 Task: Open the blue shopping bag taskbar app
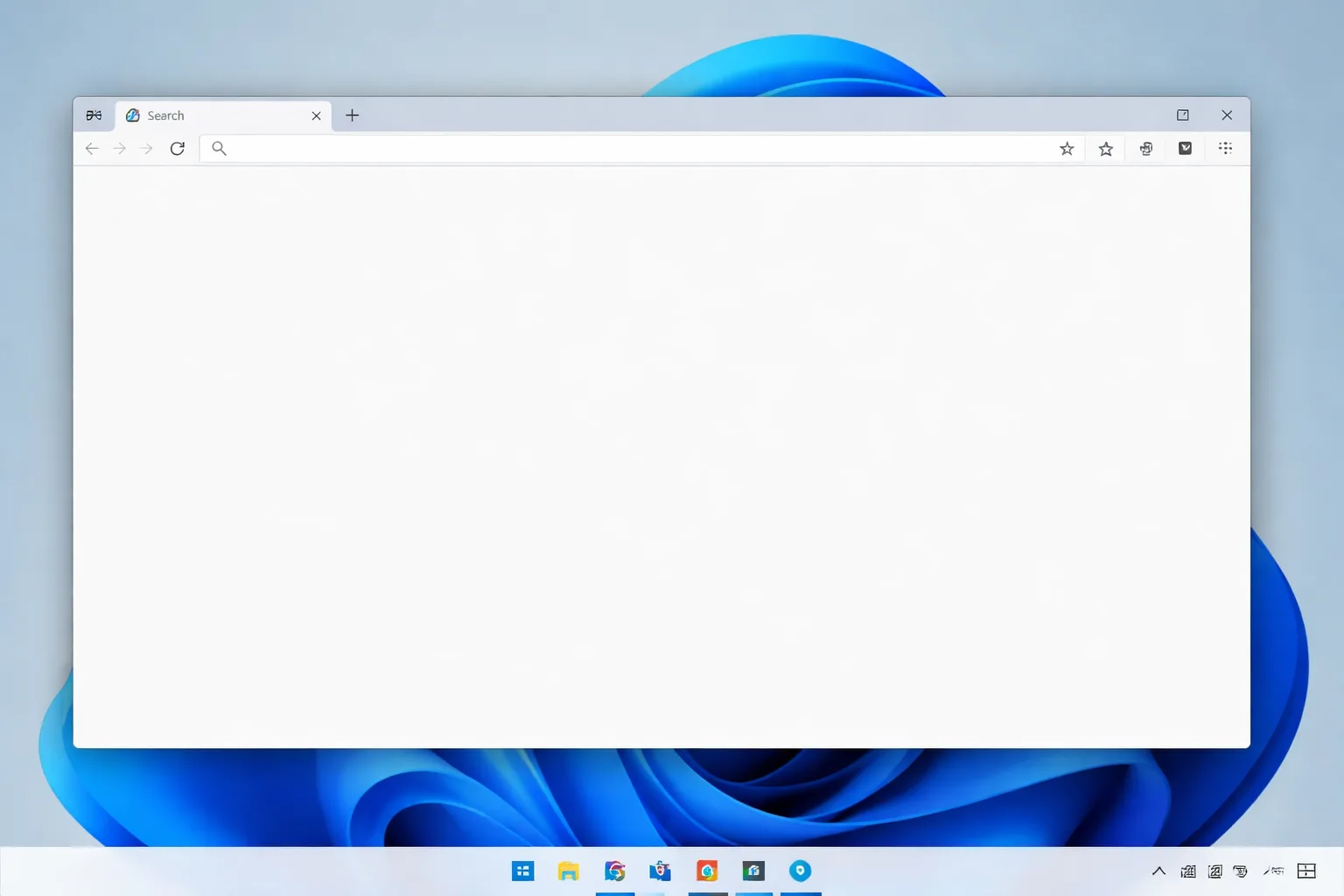(661, 871)
